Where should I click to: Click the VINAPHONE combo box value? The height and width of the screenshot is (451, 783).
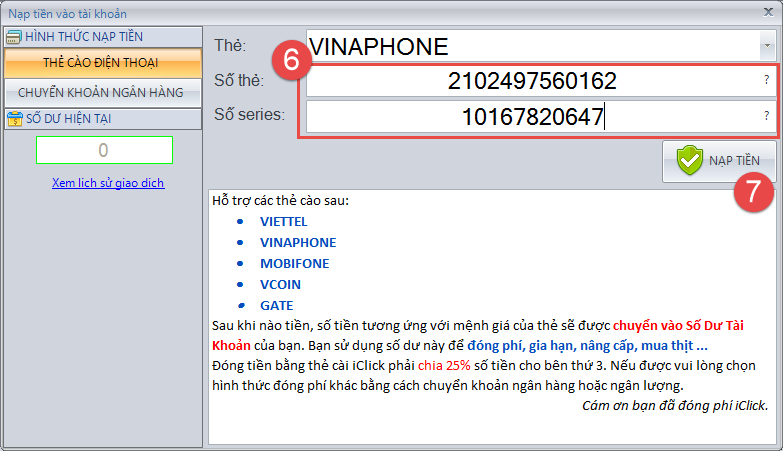click(x=379, y=46)
